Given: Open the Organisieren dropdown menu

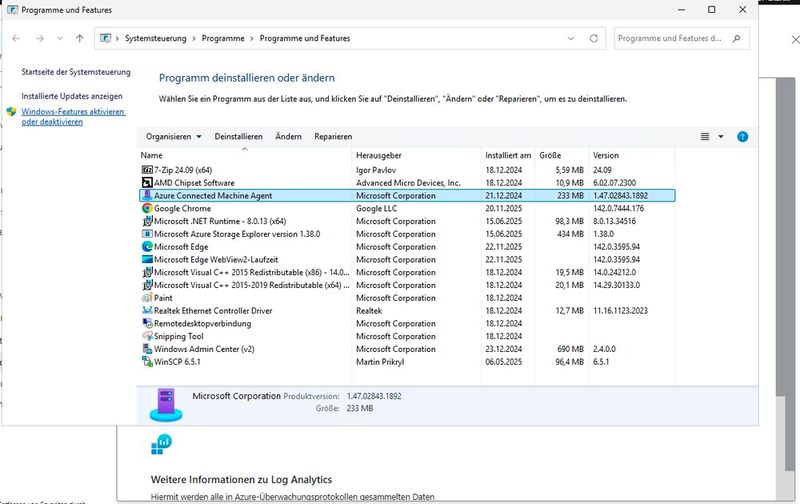Looking at the screenshot, I should [x=173, y=136].
